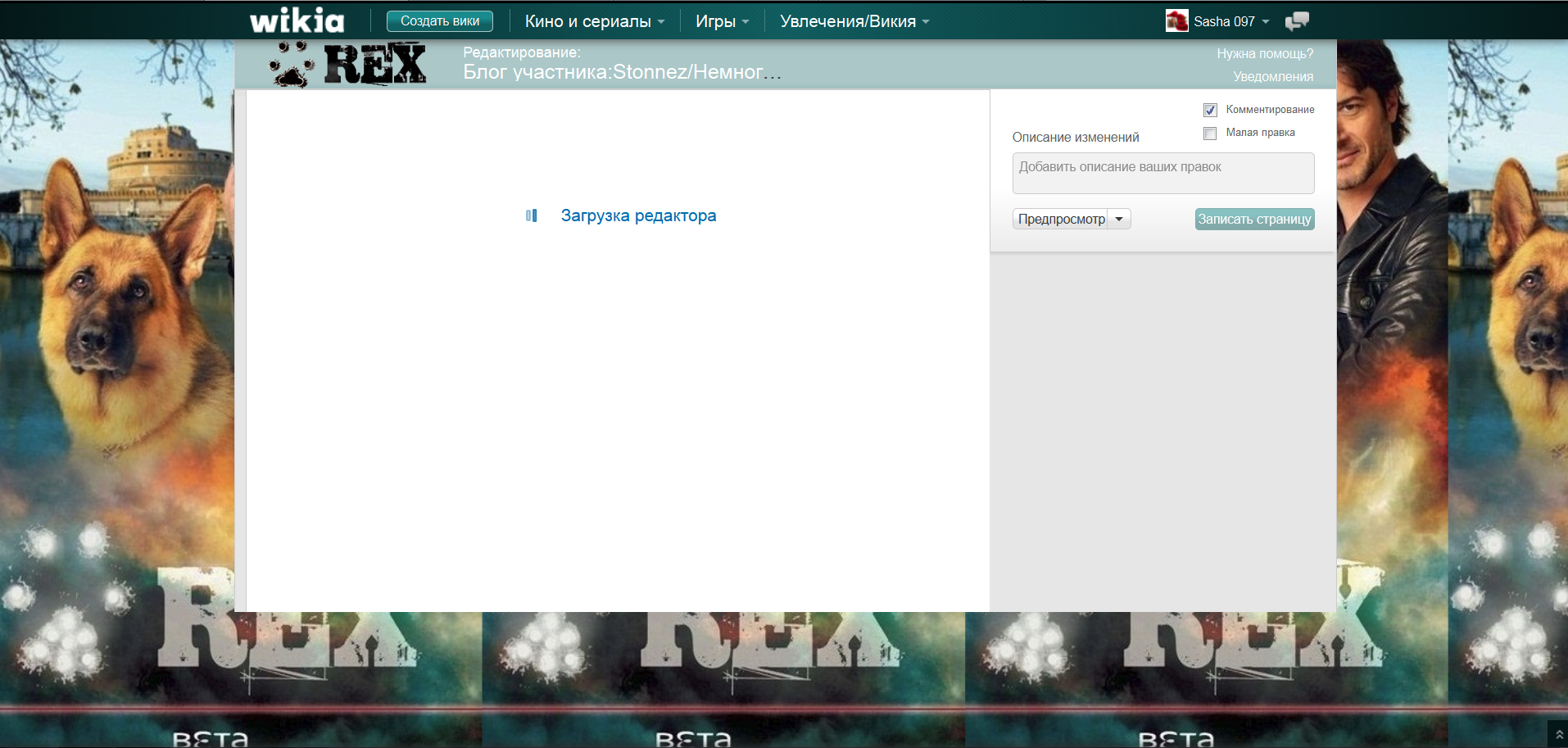Click the Sasha 097 avatar picture
The width and height of the screenshot is (1568, 748).
point(1176,21)
